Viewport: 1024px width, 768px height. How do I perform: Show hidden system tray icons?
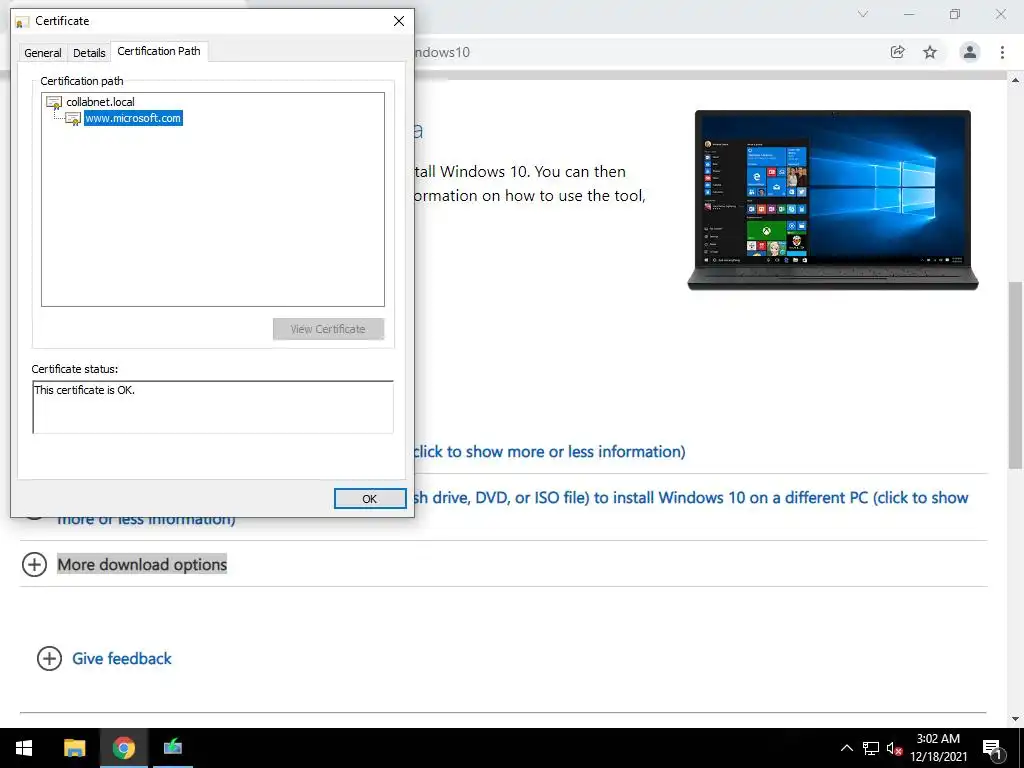(846, 748)
